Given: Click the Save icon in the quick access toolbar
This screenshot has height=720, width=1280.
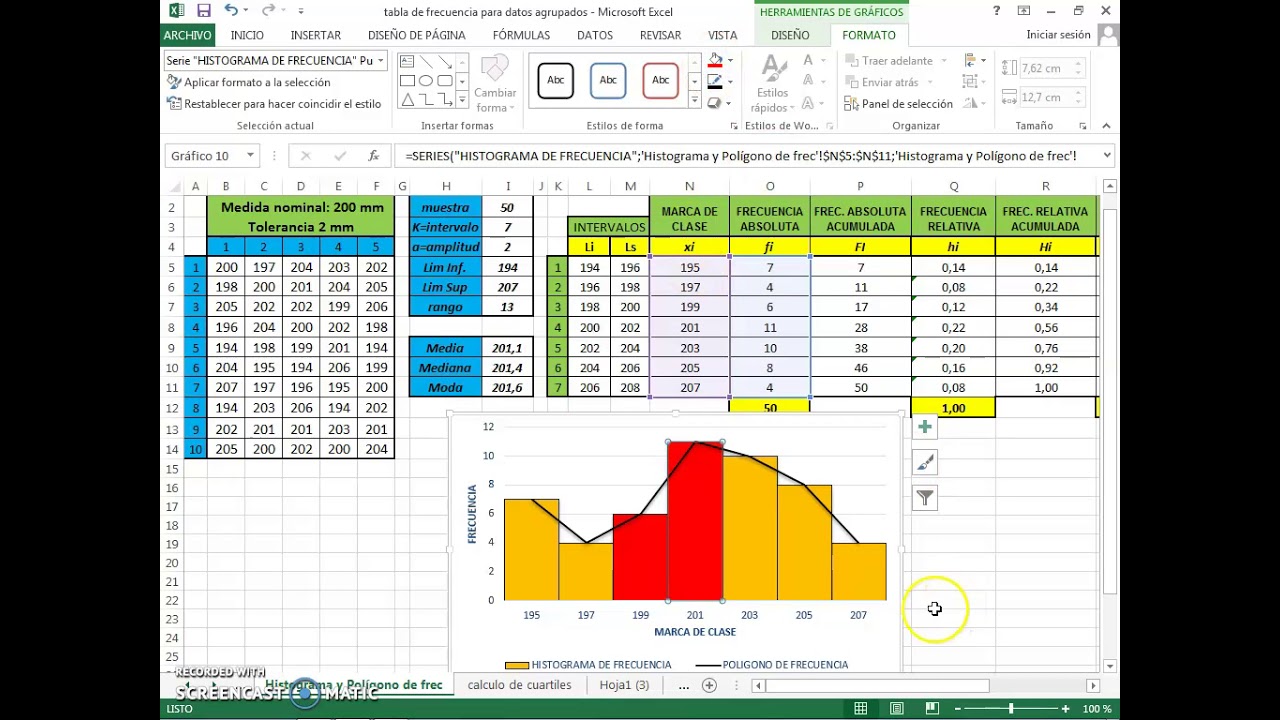Looking at the screenshot, I should (x=204, y=11).
